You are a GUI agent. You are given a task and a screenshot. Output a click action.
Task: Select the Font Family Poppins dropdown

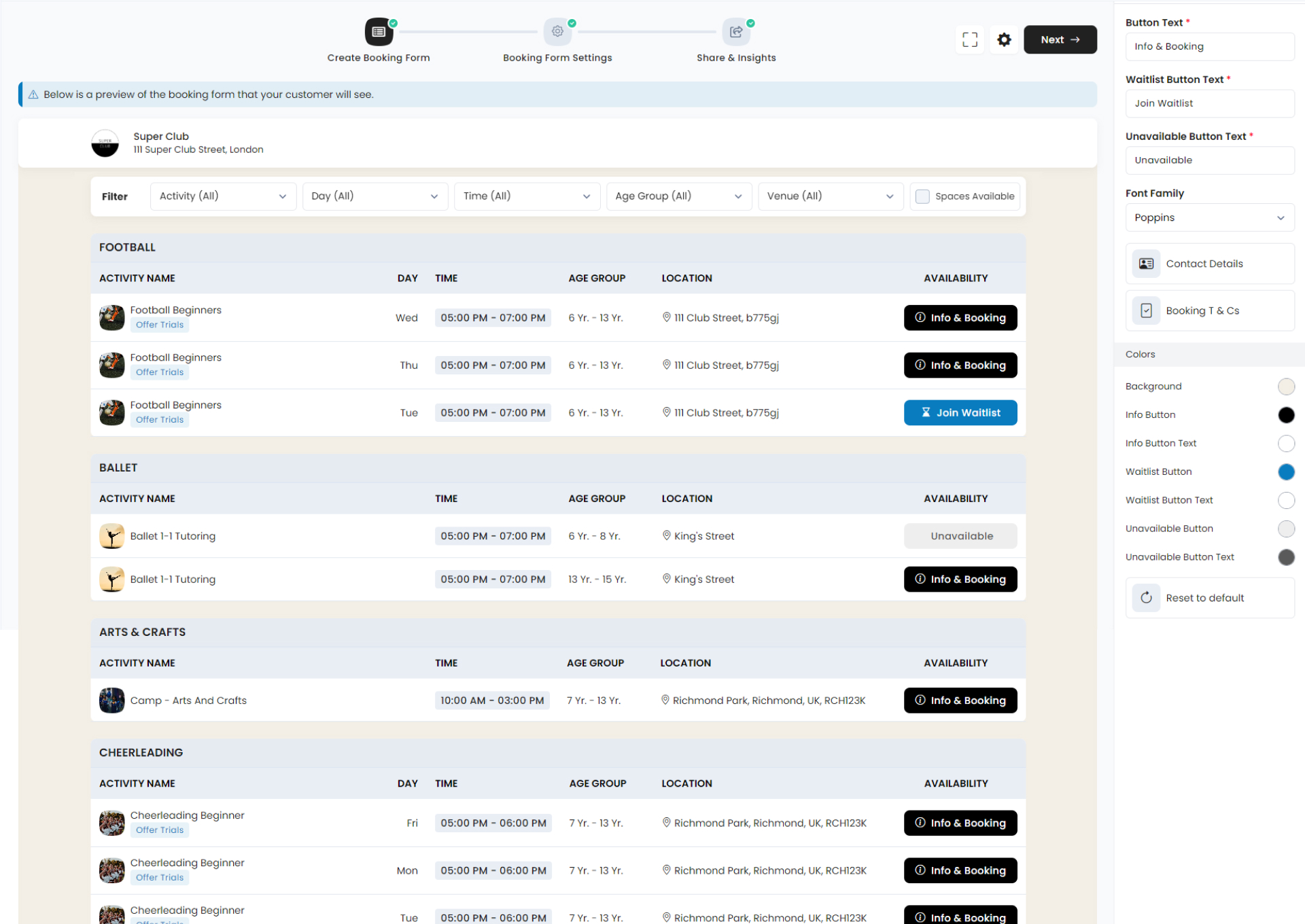tap(1206, 217)
